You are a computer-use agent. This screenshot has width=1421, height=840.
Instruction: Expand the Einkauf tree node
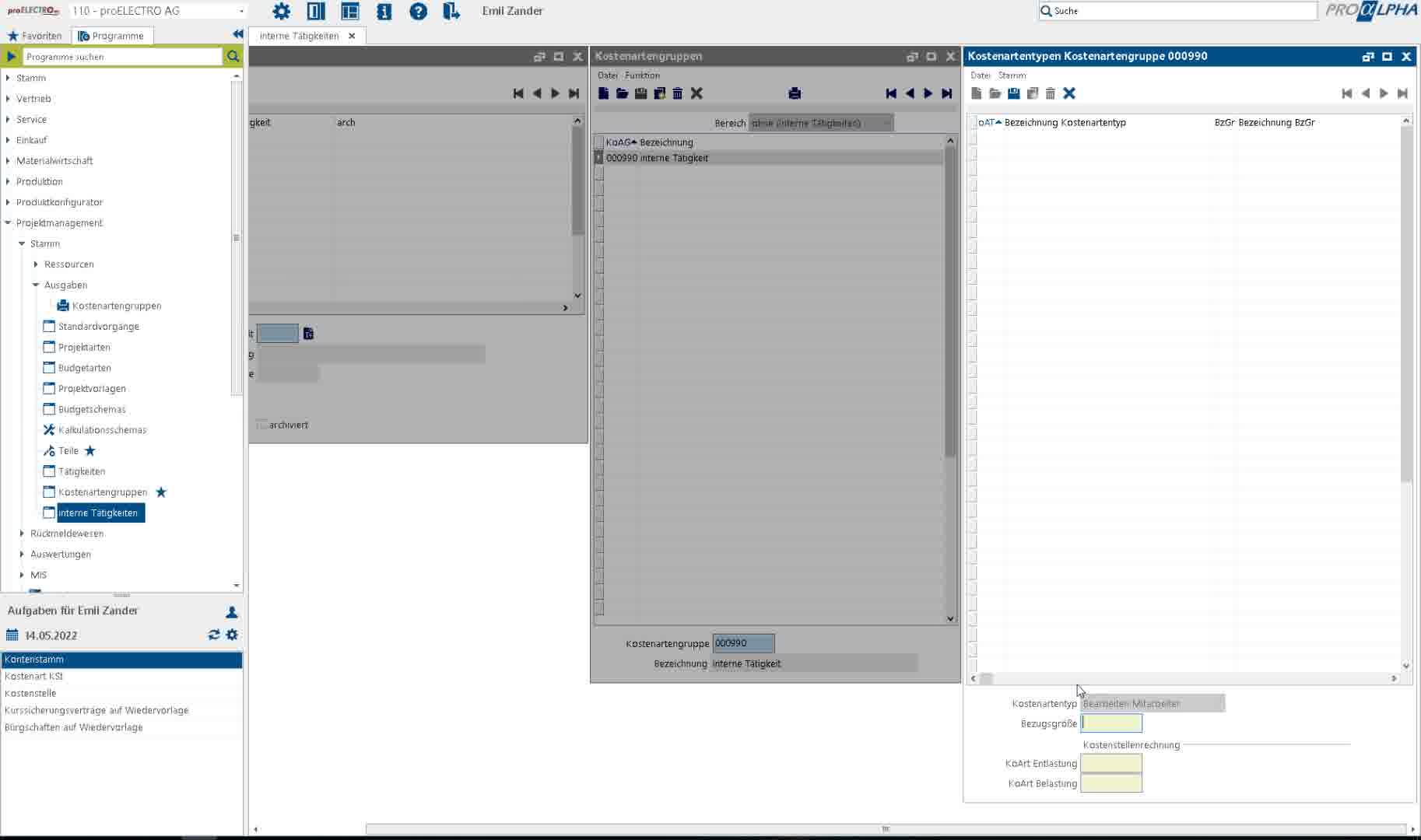pos(8,140)
